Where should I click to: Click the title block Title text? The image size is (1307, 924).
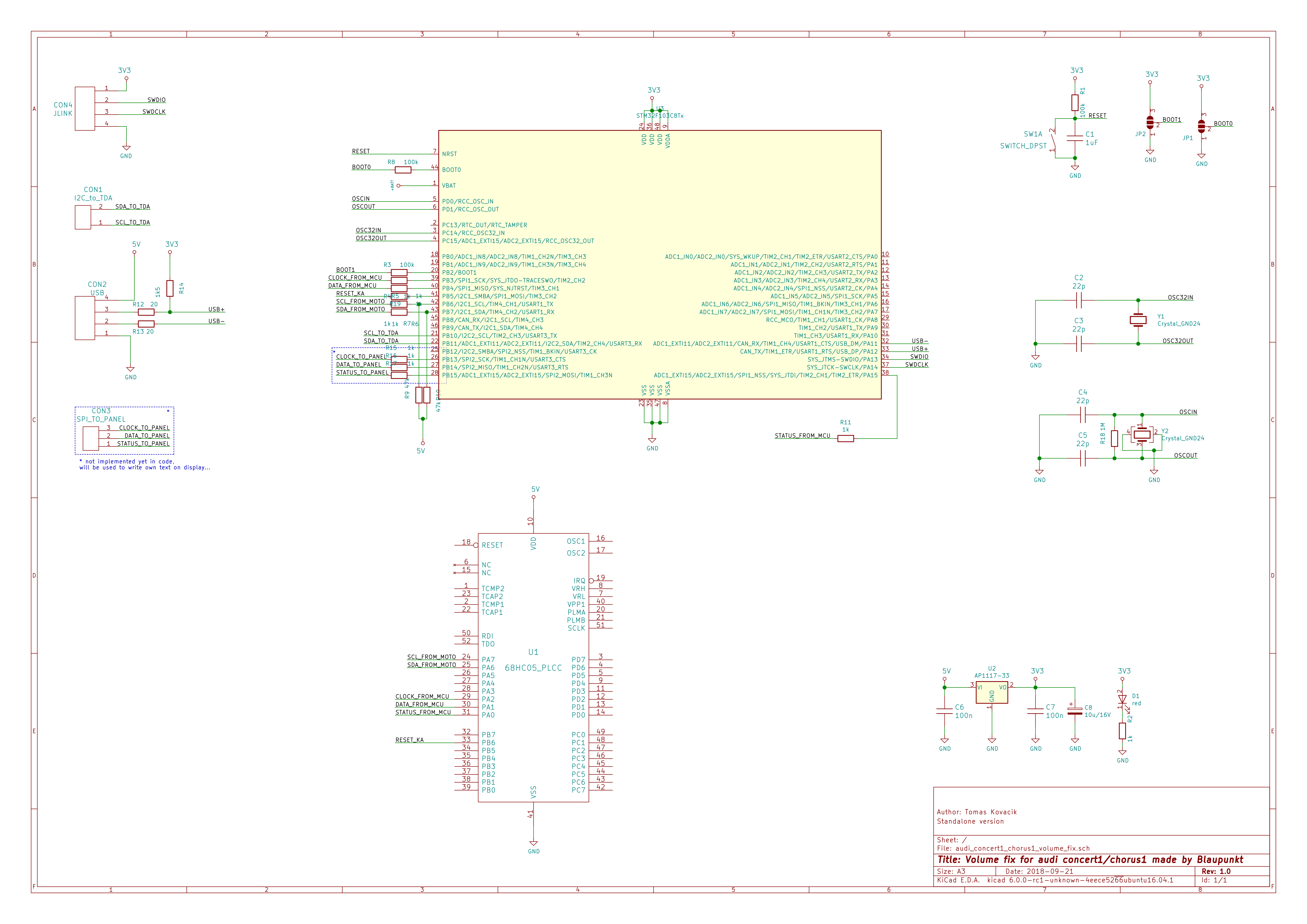point(1090,860)
